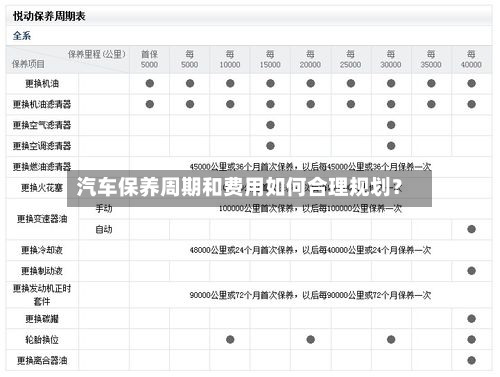Click the 更换制动液 row label
The image size is (500, 377).
coord(42,271)
